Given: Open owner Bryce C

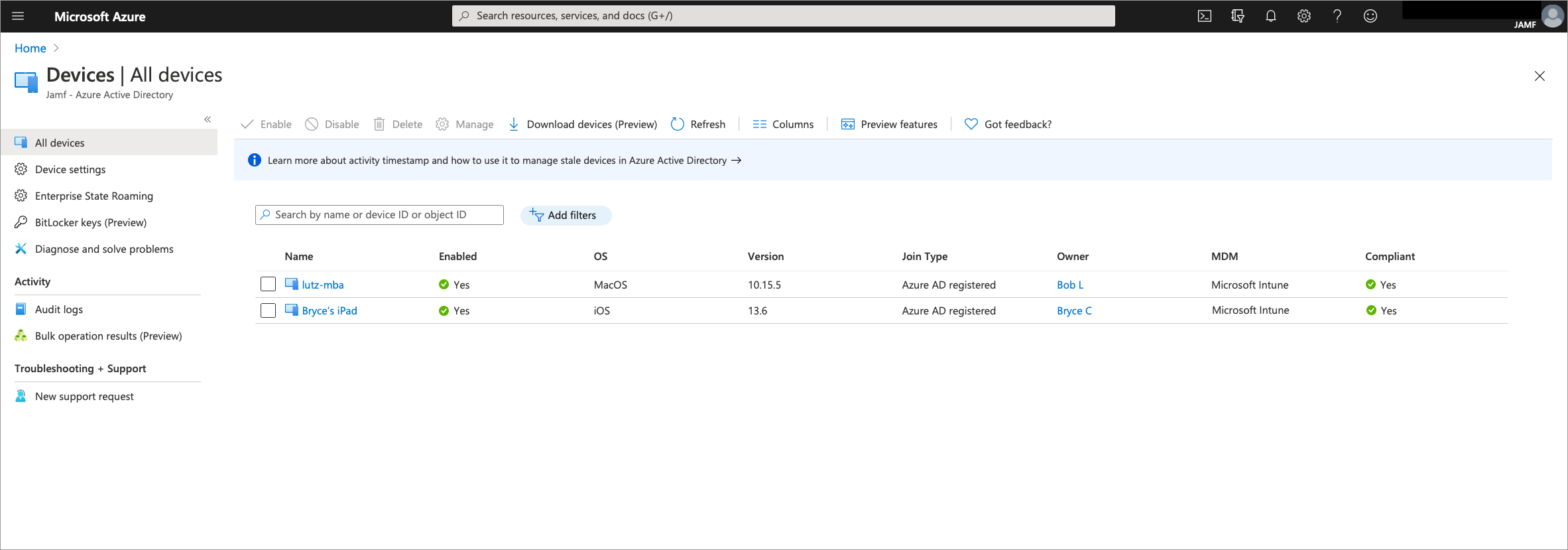Looking at the screenshot, I should point(1074,310).
